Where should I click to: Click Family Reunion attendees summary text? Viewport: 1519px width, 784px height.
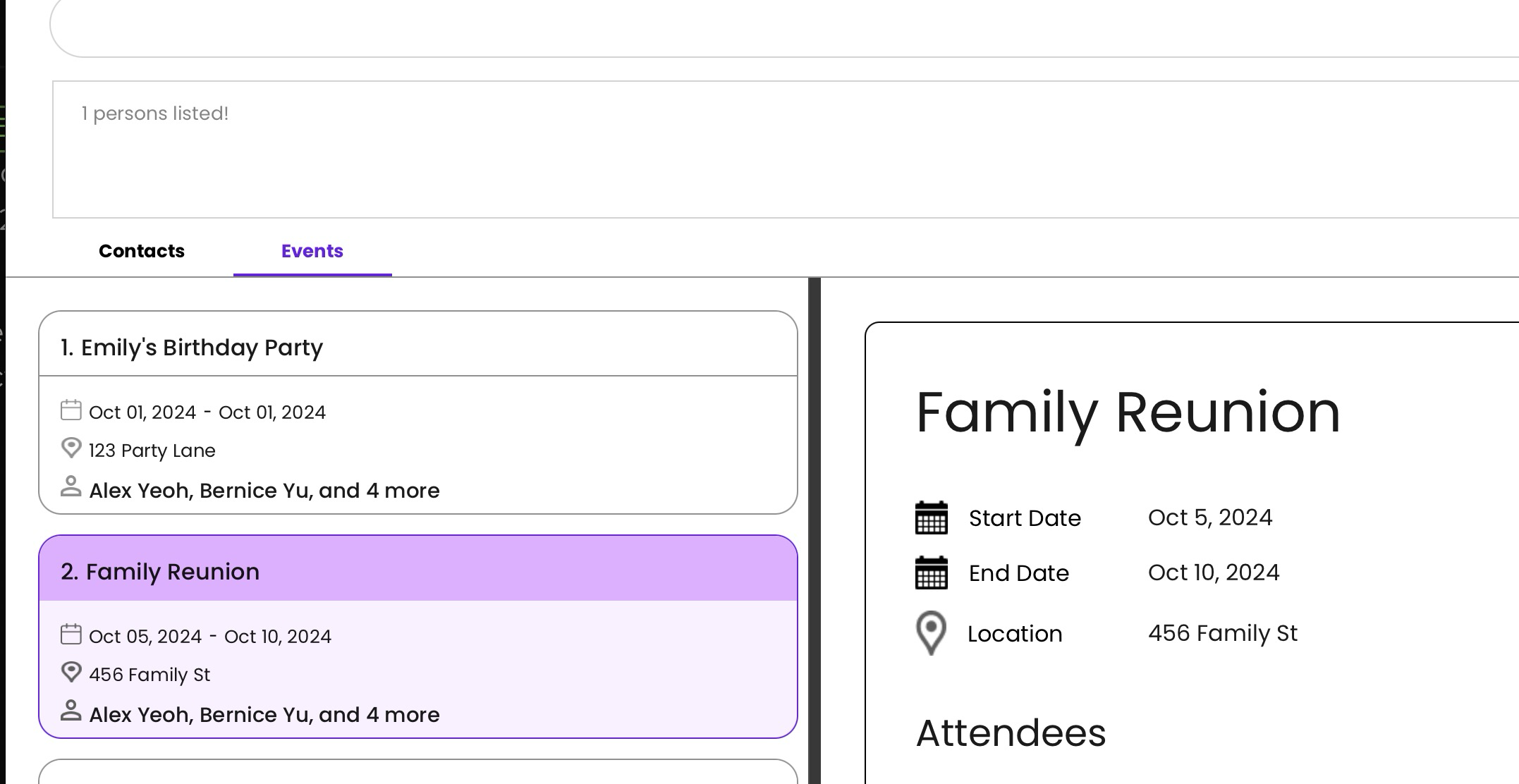tap(264, 715)
